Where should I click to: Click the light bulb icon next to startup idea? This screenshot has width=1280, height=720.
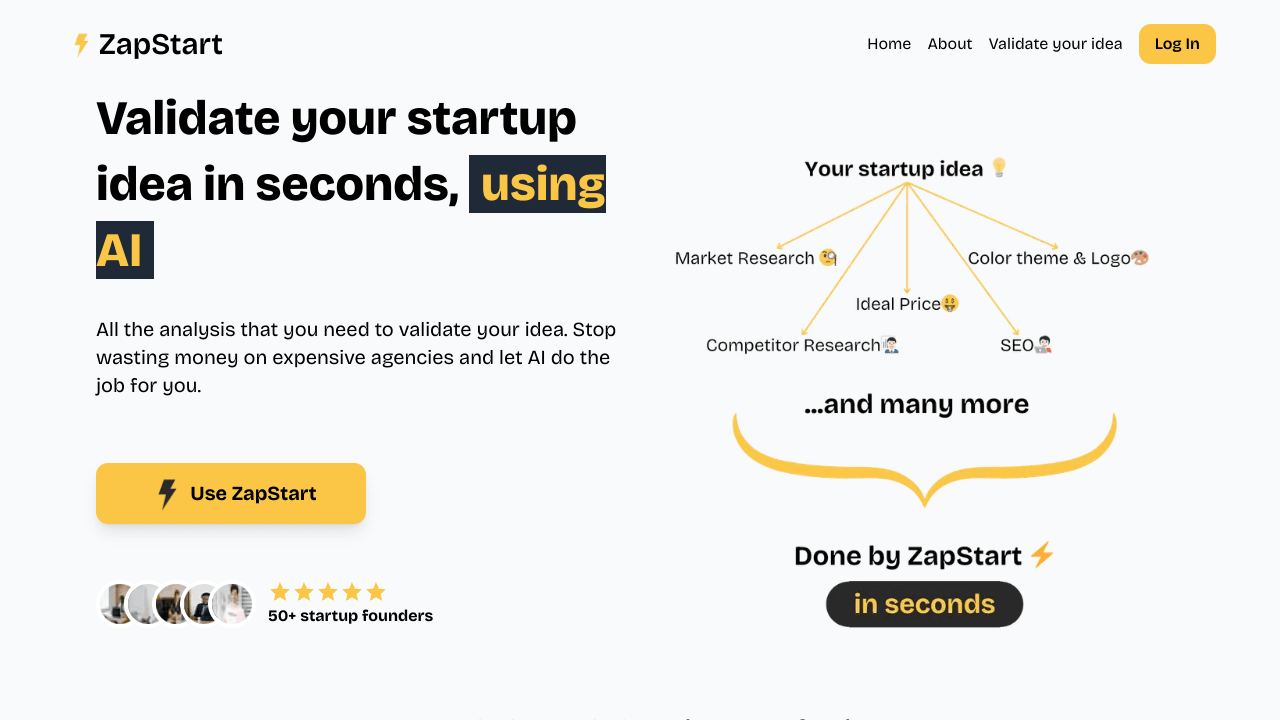pos(1001,168)
